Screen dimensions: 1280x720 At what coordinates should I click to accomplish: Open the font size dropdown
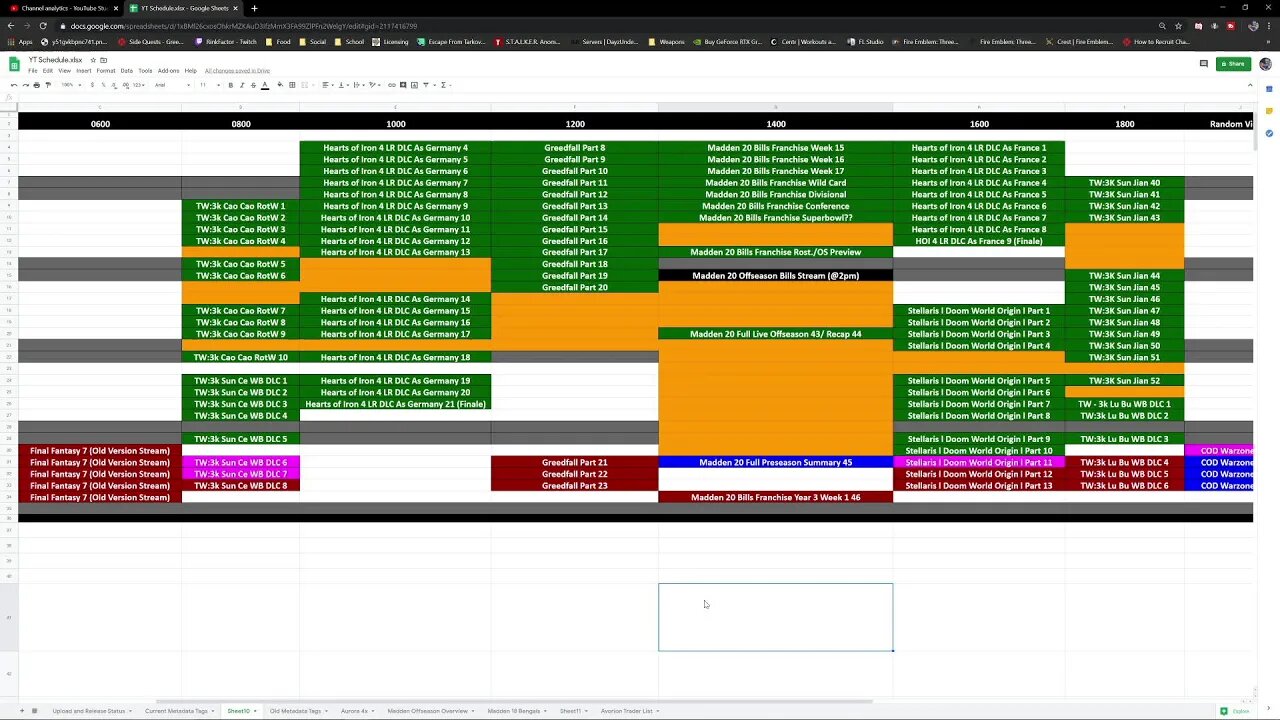click(210, 85)
